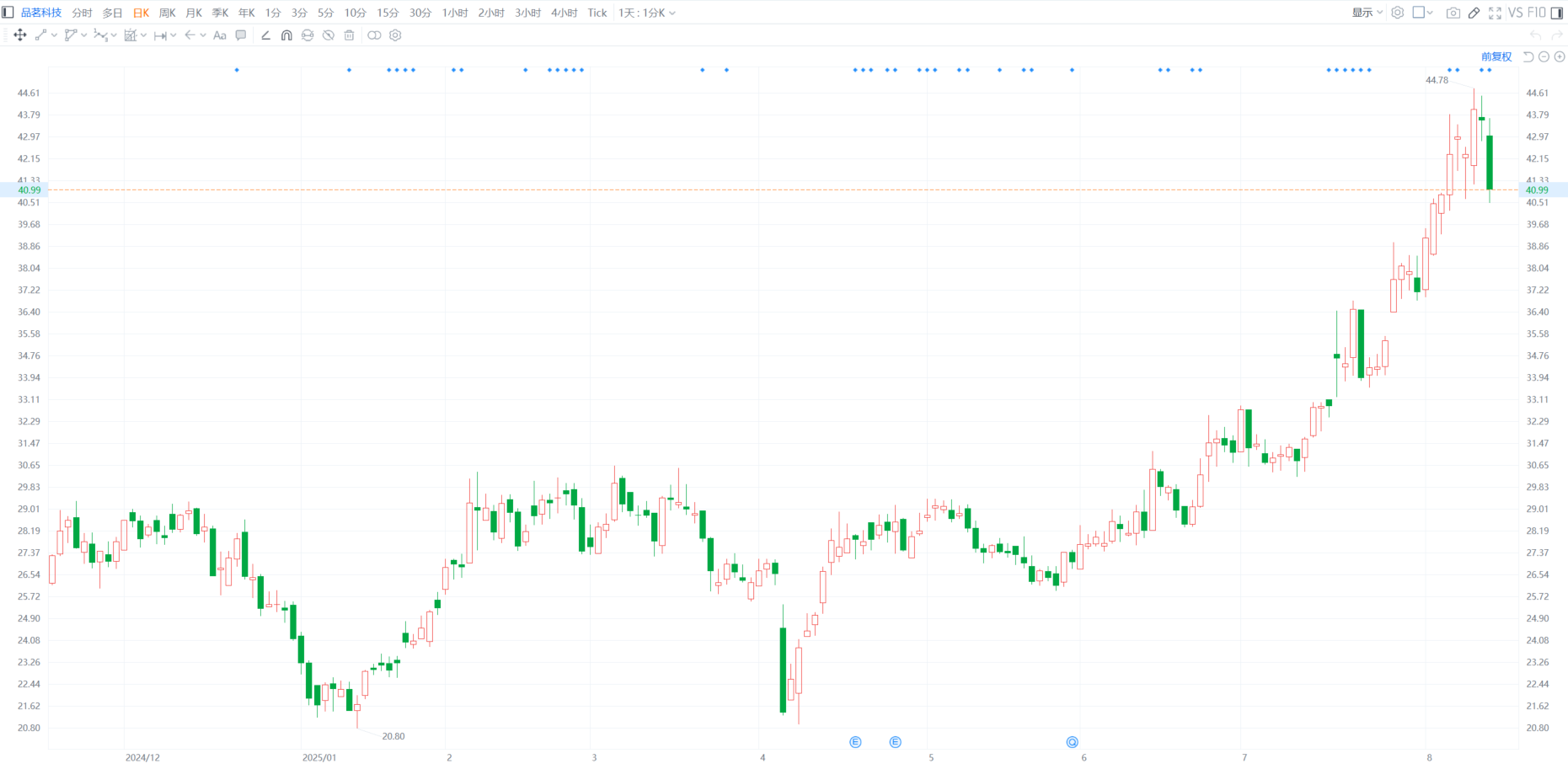Zoom in the chart with plus icon
This screenshot has height=769, width=1568.
point(1560,56)
